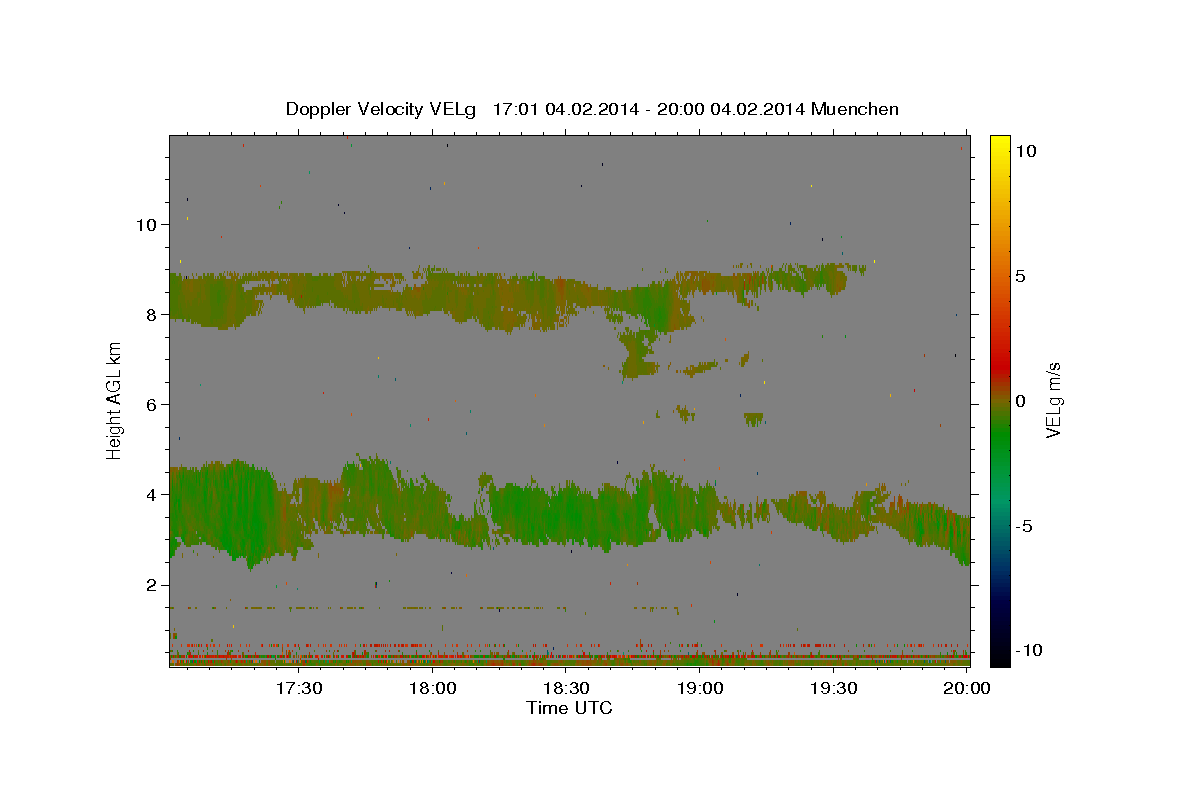Click the height tick label 10
Image resolution: width=1200 pixels, height=800 pixels.
[x=146, y=224]
